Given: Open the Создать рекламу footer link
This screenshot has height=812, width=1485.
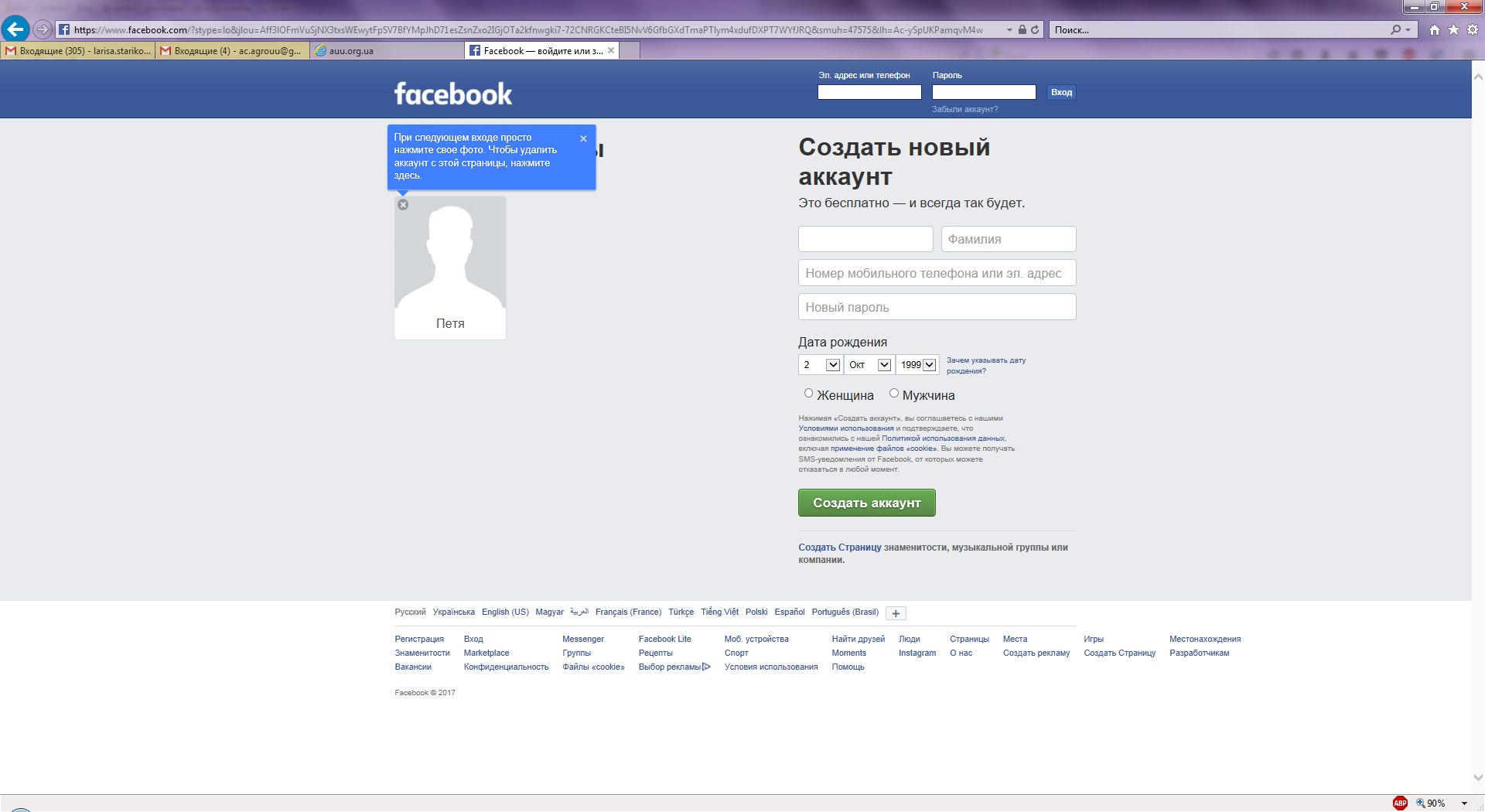Looking at the screenshot, I should [1036, 653].
